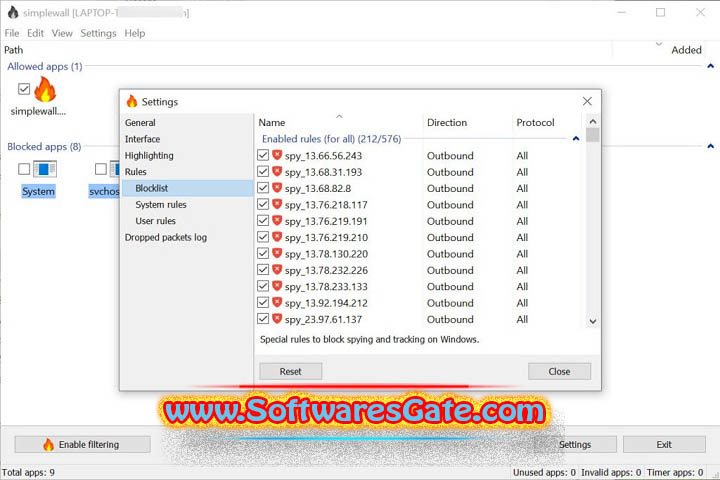Click the Settings button in bottom bar
Viewport: 720px width, 480px height.
[574, 444]
